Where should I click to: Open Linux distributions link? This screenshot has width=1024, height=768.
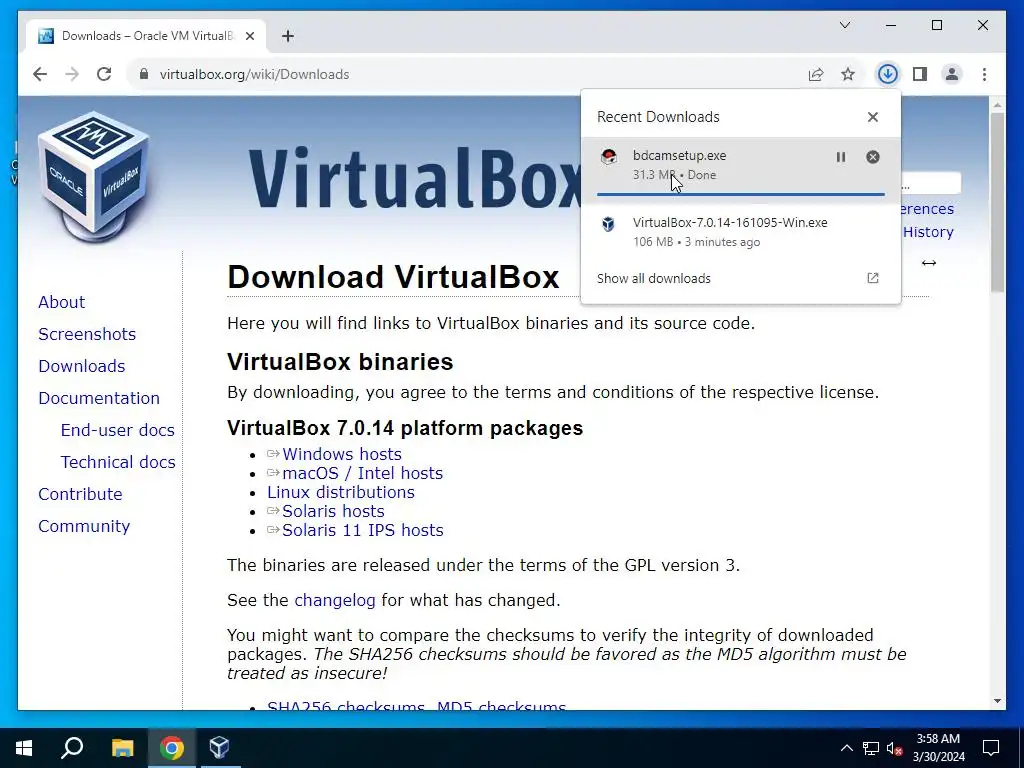340,492
